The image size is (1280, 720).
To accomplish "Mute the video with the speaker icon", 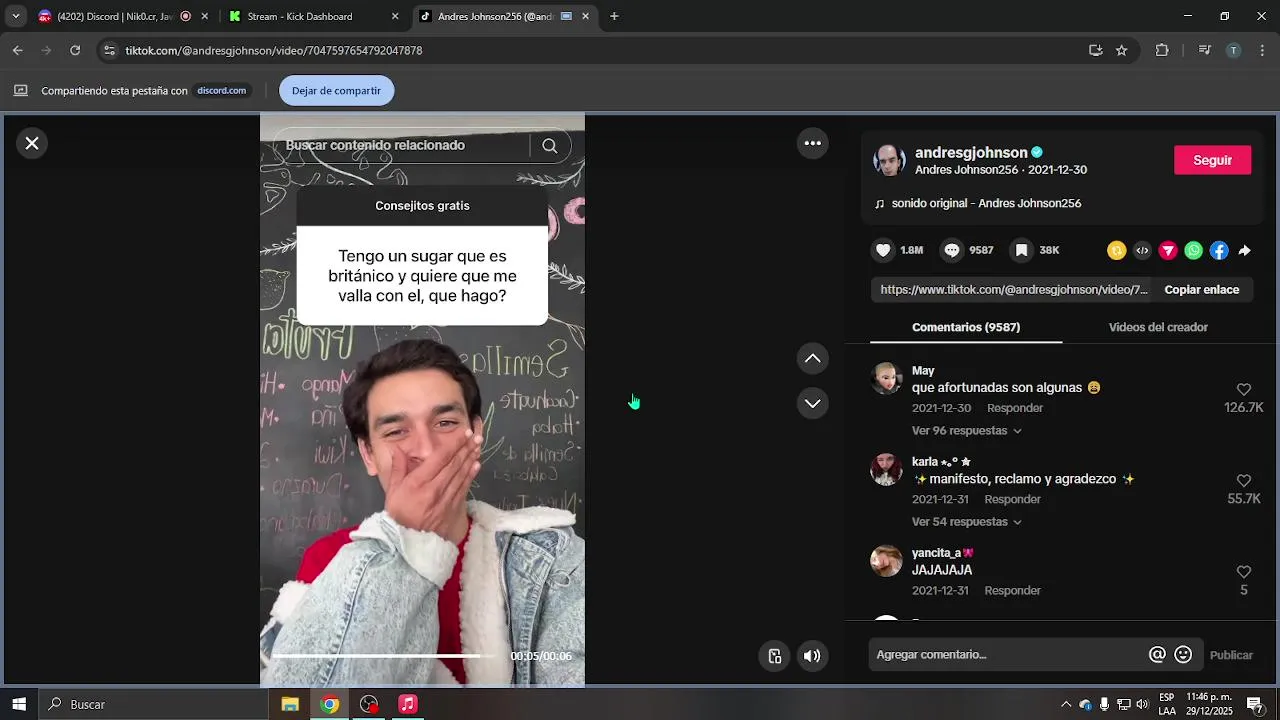I will pyautogui.click(x=812, y=656).
